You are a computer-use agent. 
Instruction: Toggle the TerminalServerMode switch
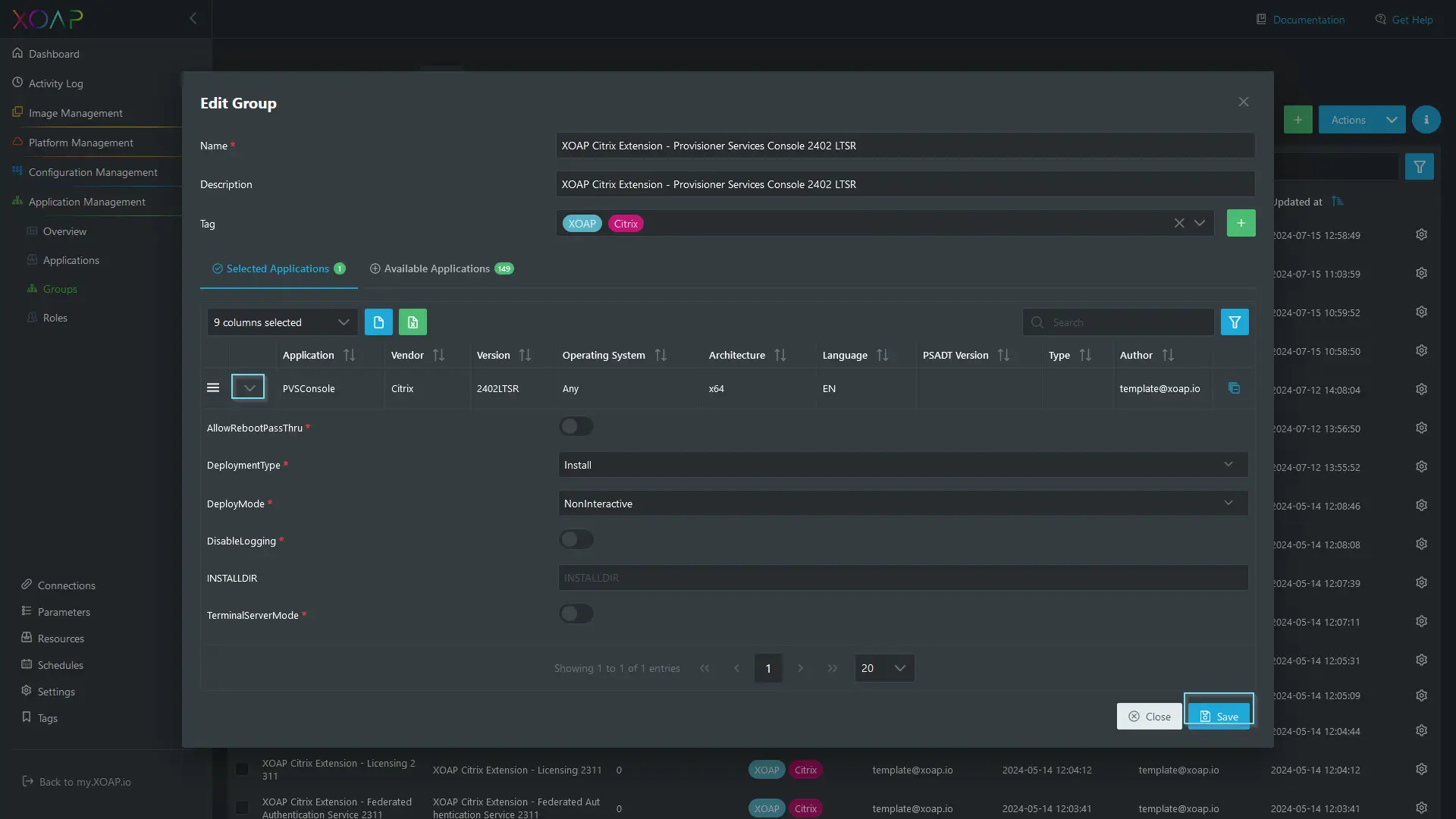(x=576, y=614)
